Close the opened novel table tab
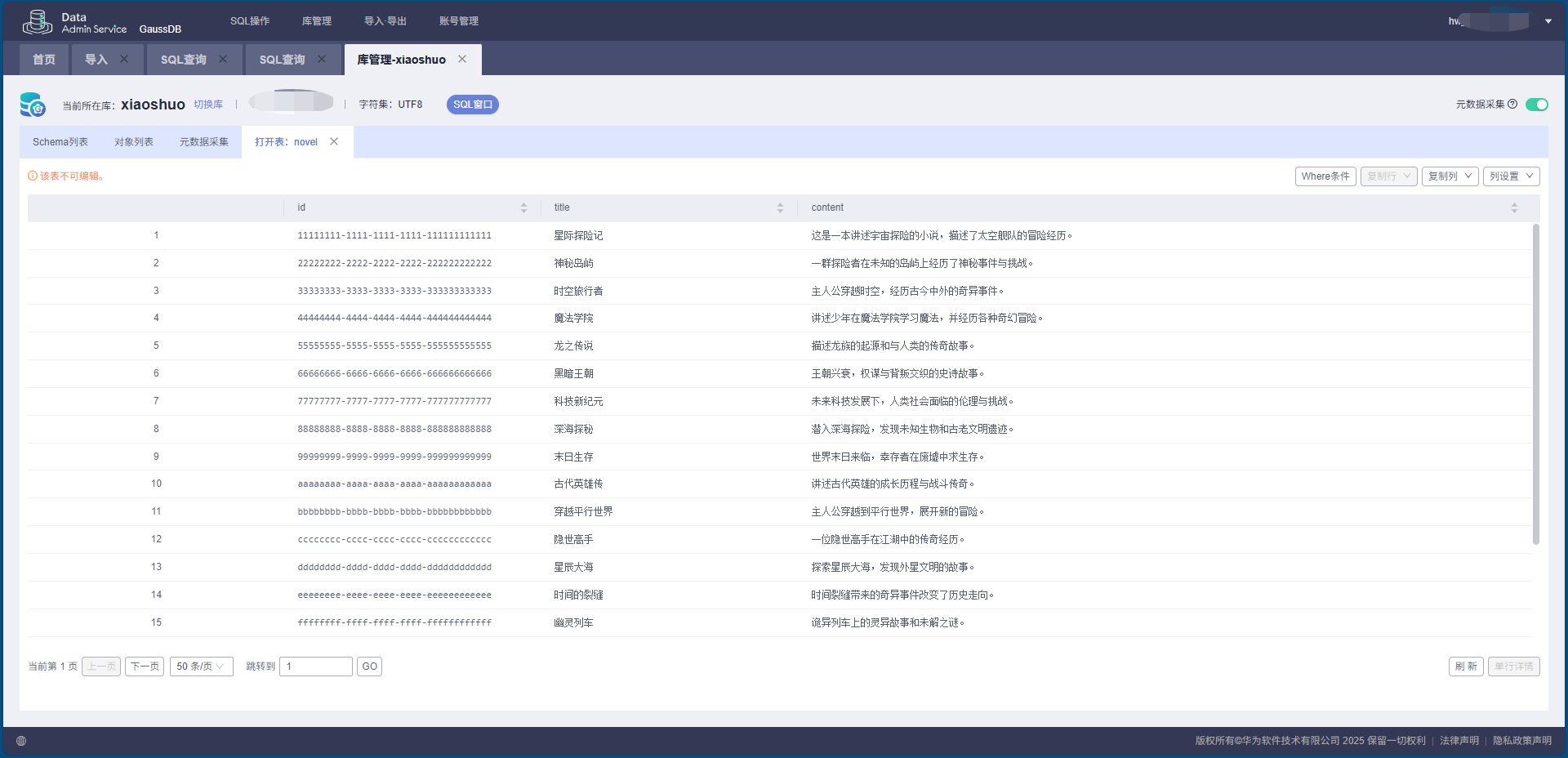 coord(334,141)
